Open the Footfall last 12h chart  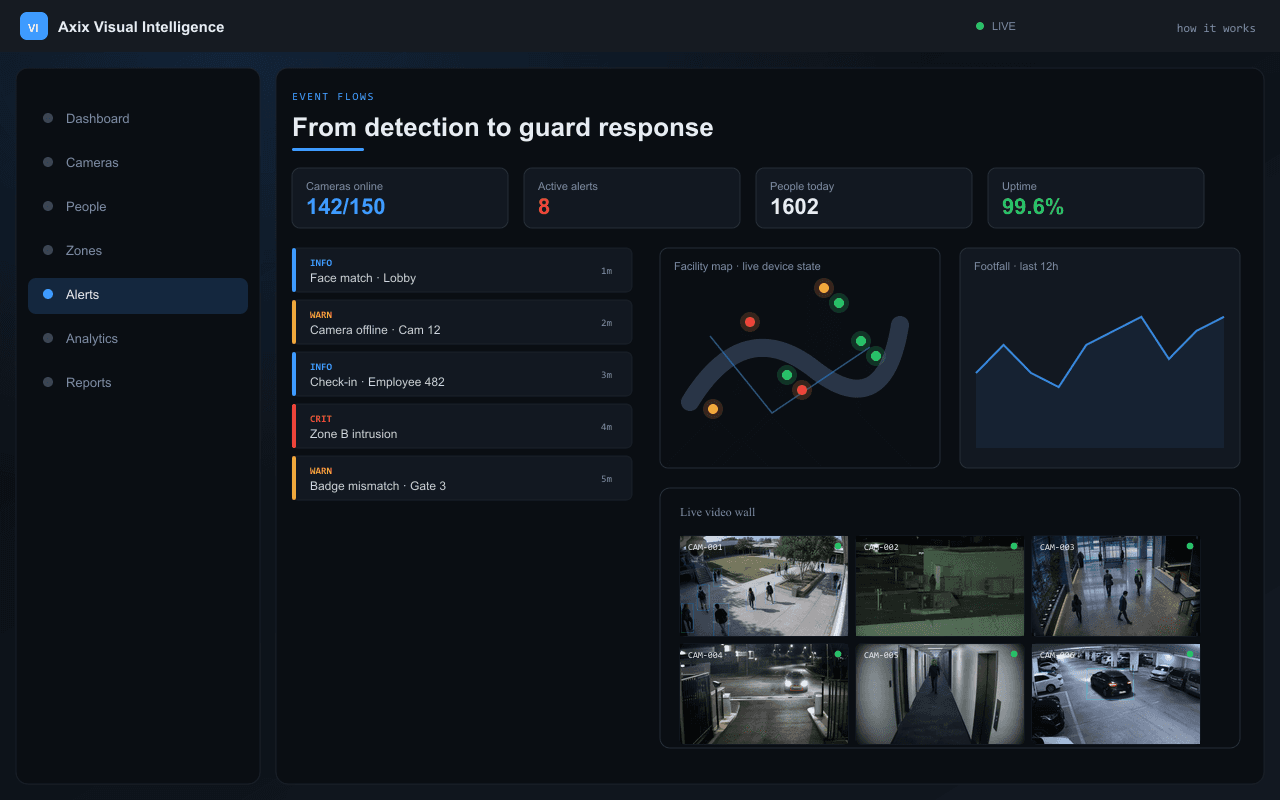(1100, 358)
